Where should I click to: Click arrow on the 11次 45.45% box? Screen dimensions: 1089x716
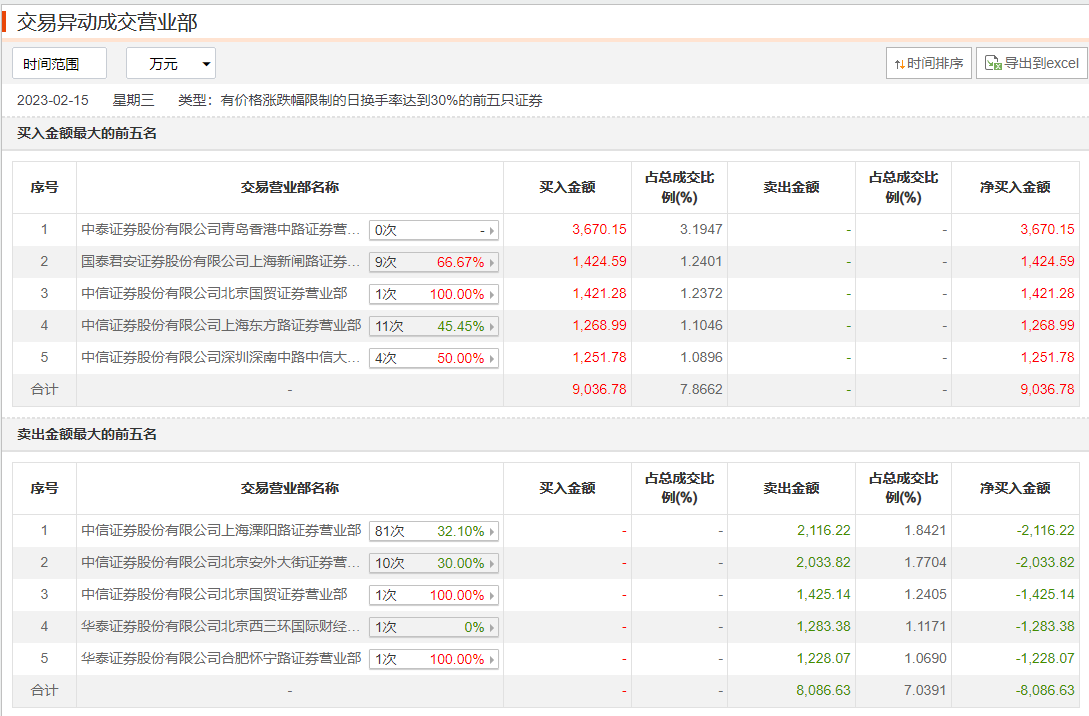click(491, 327)
